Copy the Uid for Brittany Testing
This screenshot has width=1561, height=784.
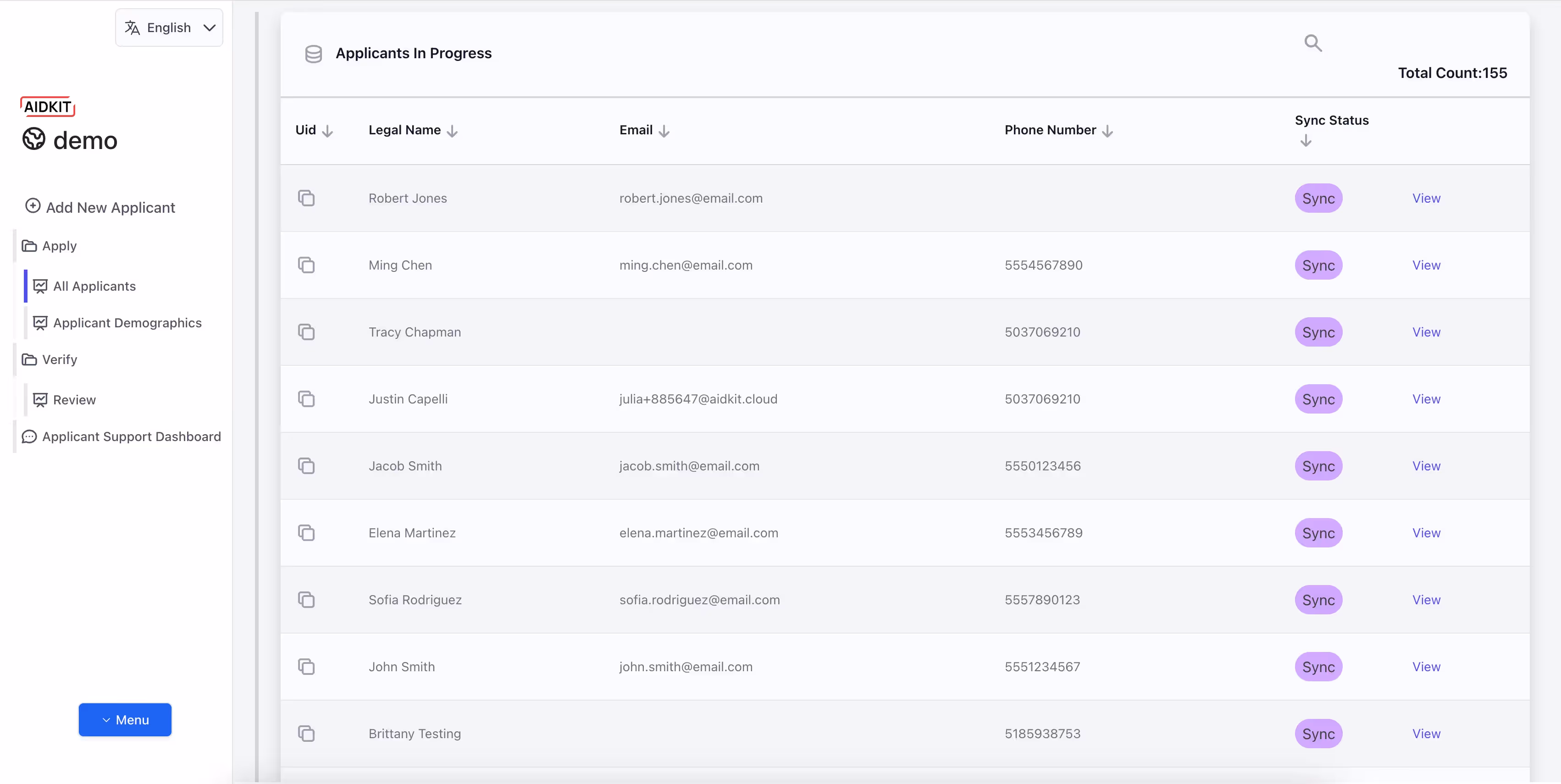click(306, 734)
